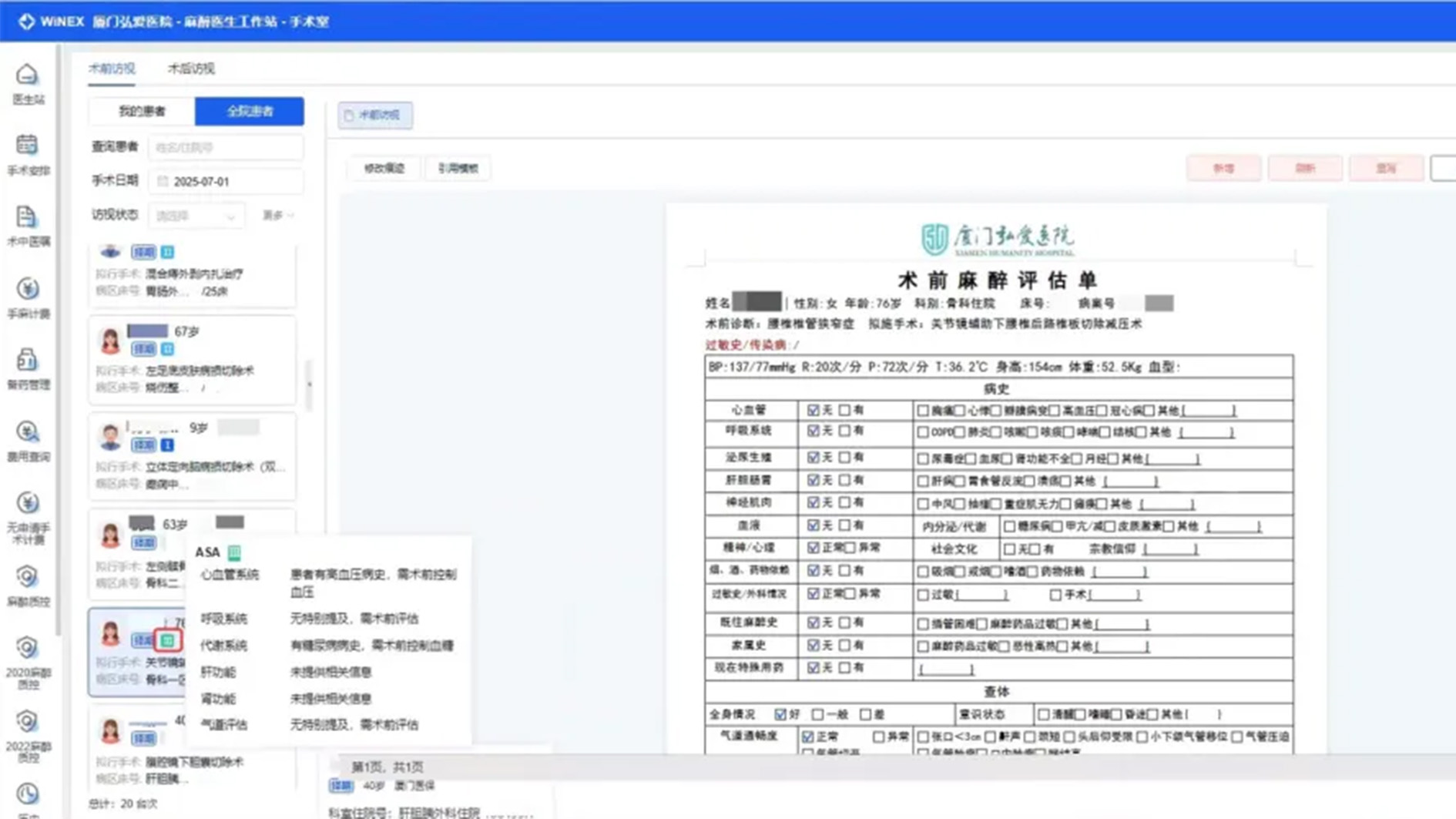
Task: Expand the 更多 filter options
Action: [277, 216]
